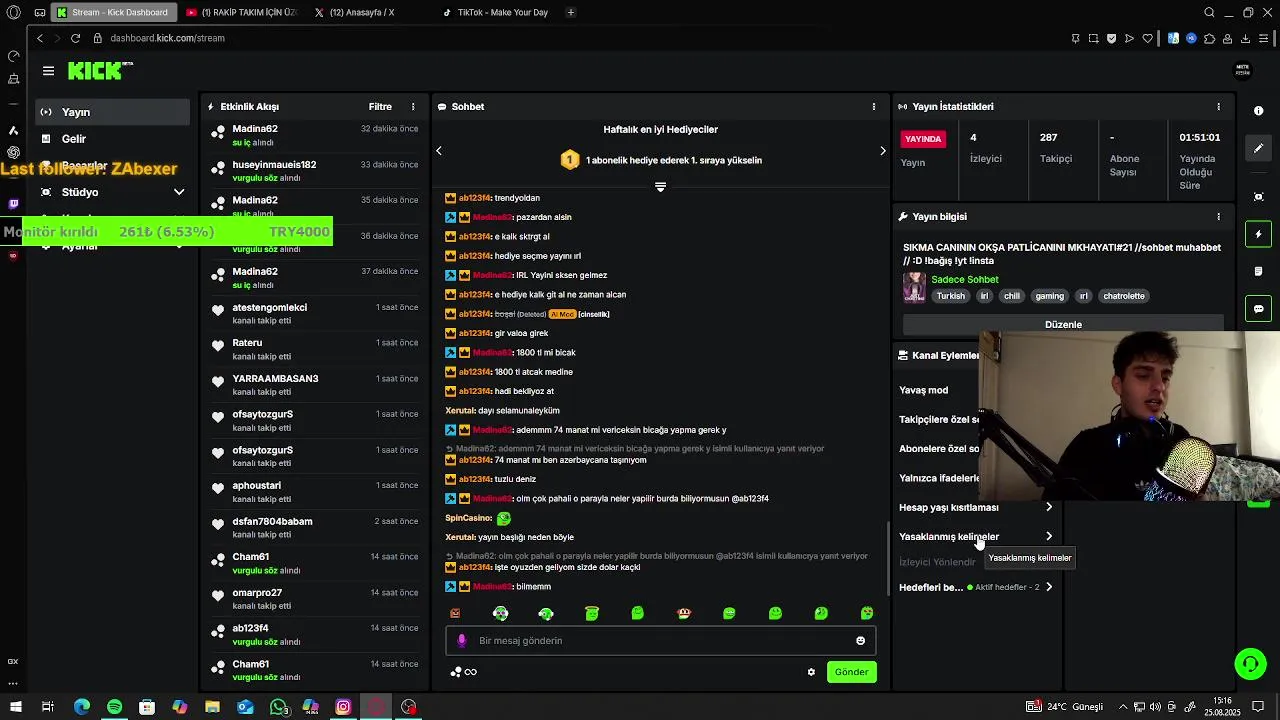Click Düzenle to edit stream info
This screenshot has width=1280, height=720.
pos(1063,324)
